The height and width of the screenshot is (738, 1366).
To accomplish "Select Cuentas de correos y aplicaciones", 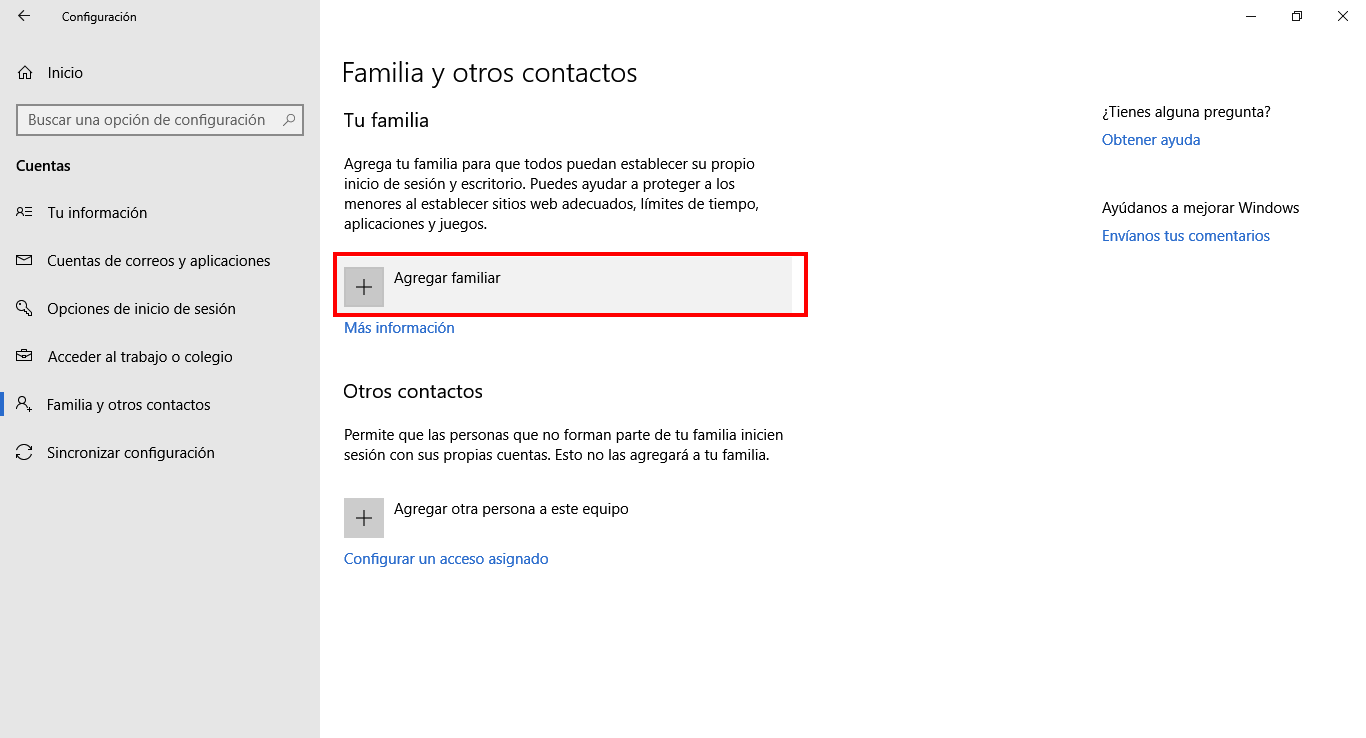I will click(x=160, y=261).
